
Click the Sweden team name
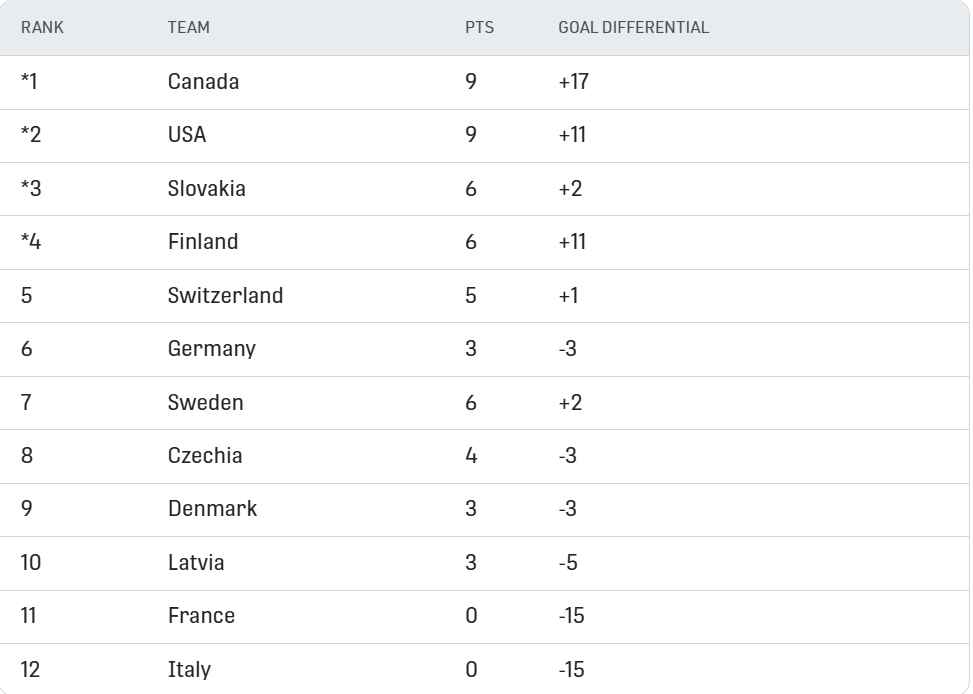[205, 403]
